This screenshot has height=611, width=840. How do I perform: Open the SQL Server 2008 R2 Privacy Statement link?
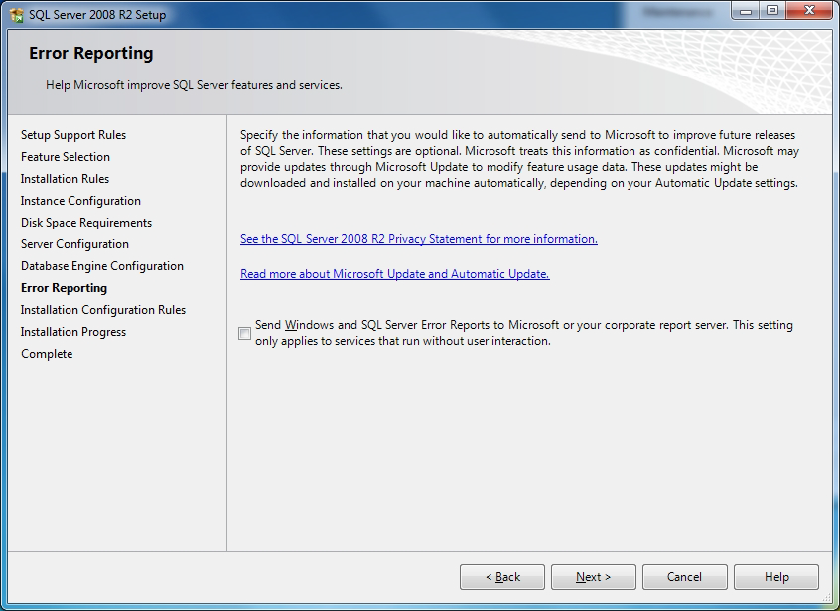(x=418, y=239)
